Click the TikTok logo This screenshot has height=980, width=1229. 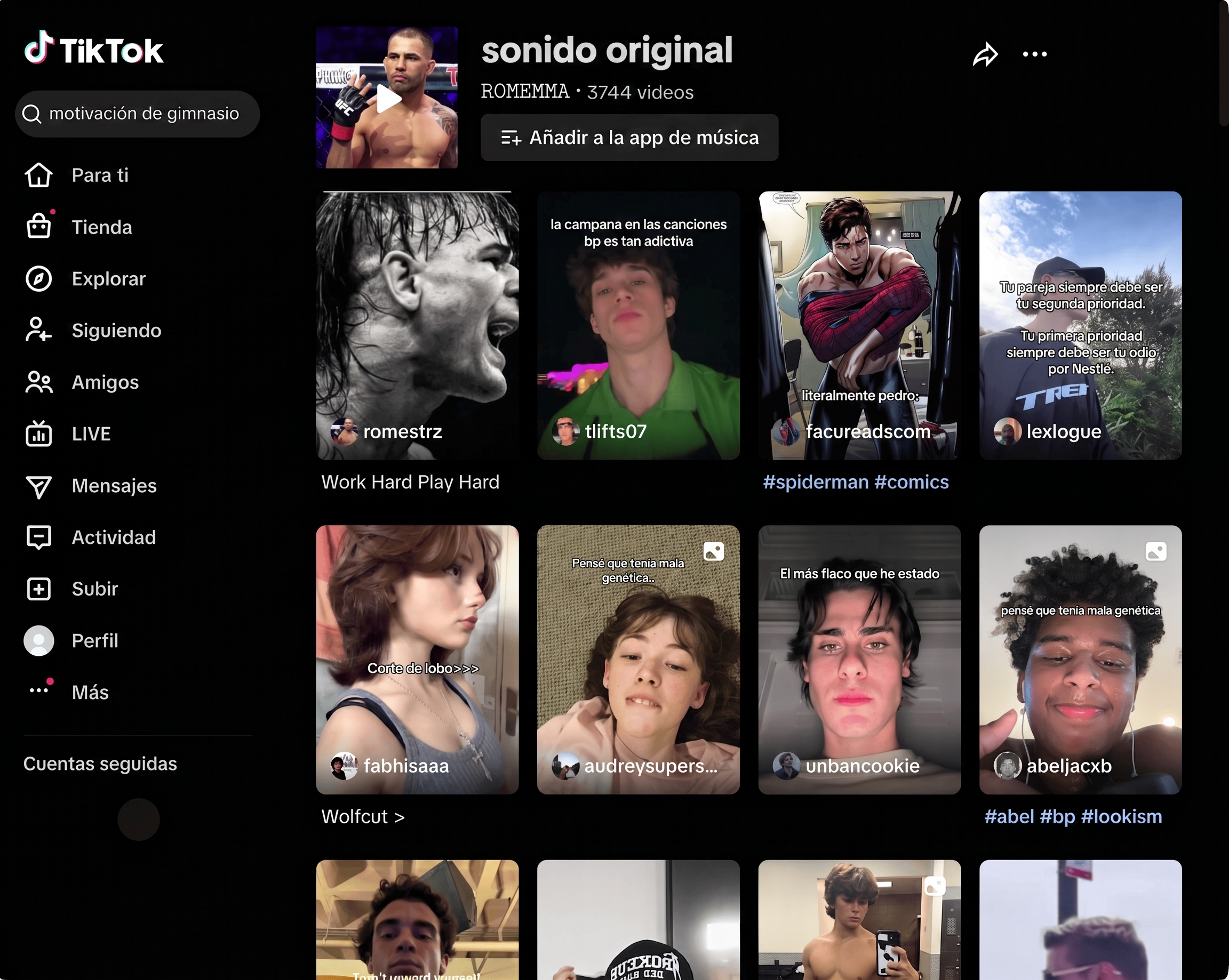coord(94,49)
